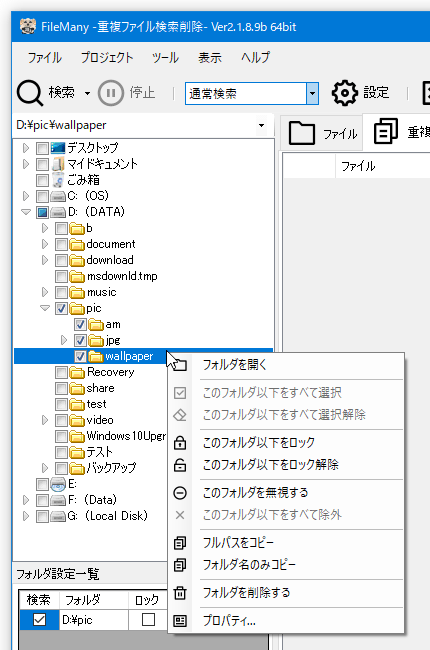Click the properties card icon

pyautogui.click(x=180, y=621)
